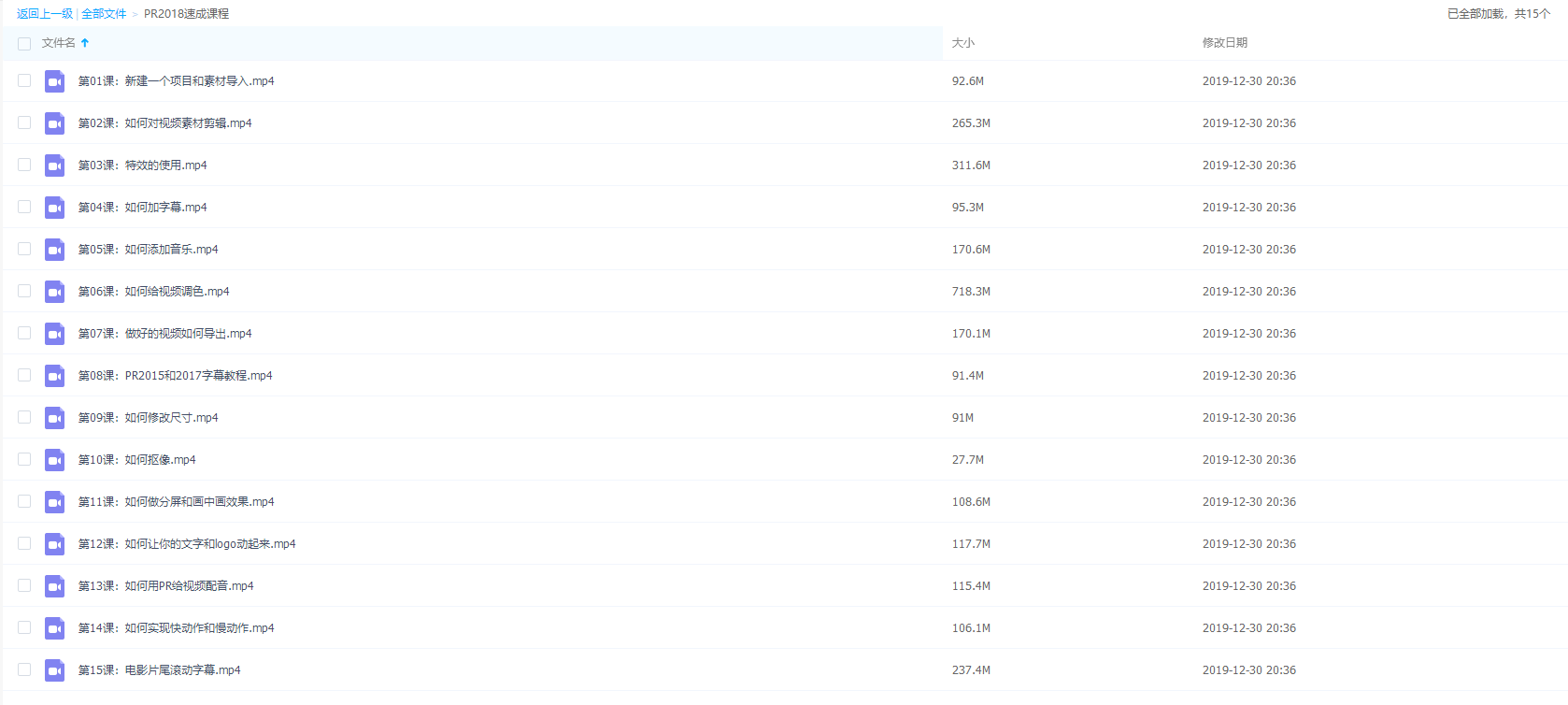Click video icon for 第01课 file
Screen dimensions: 1568x705
click(x=54, y=81)
